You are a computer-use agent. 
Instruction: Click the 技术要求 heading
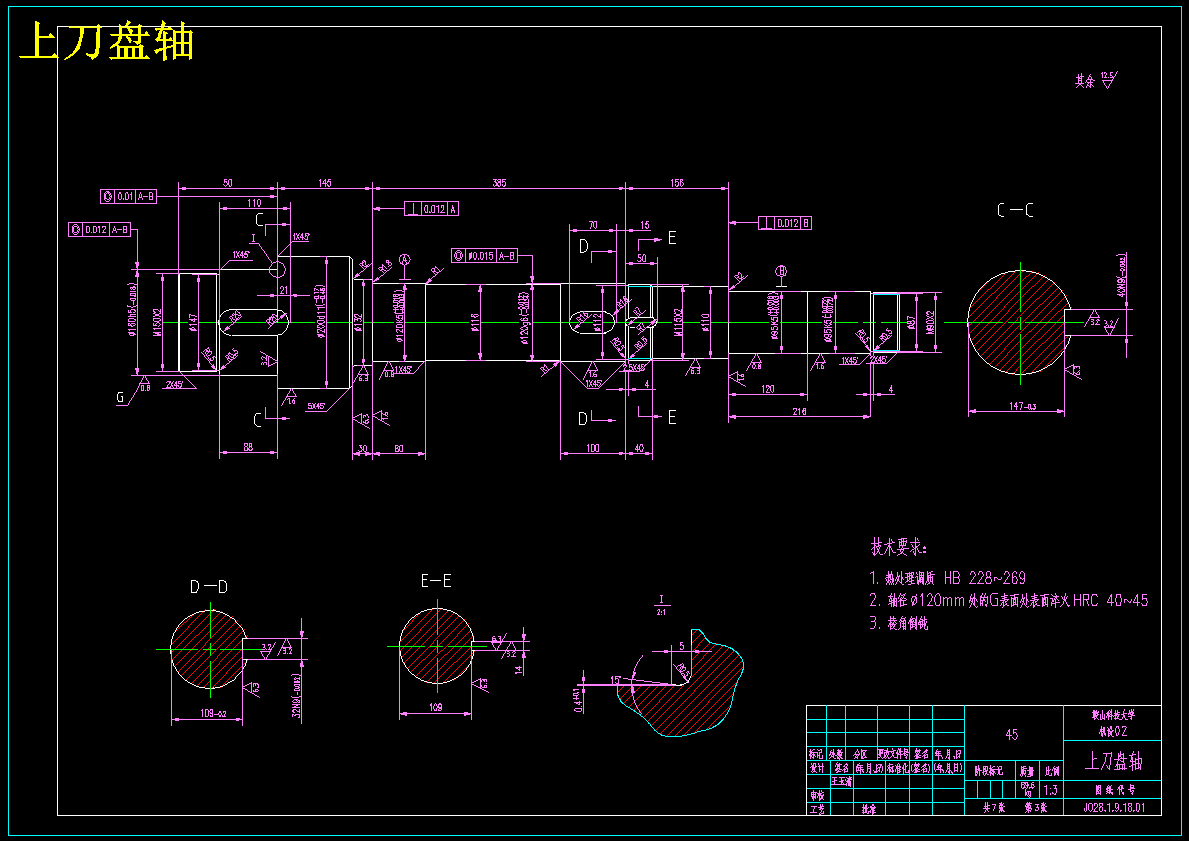[899, 548]
